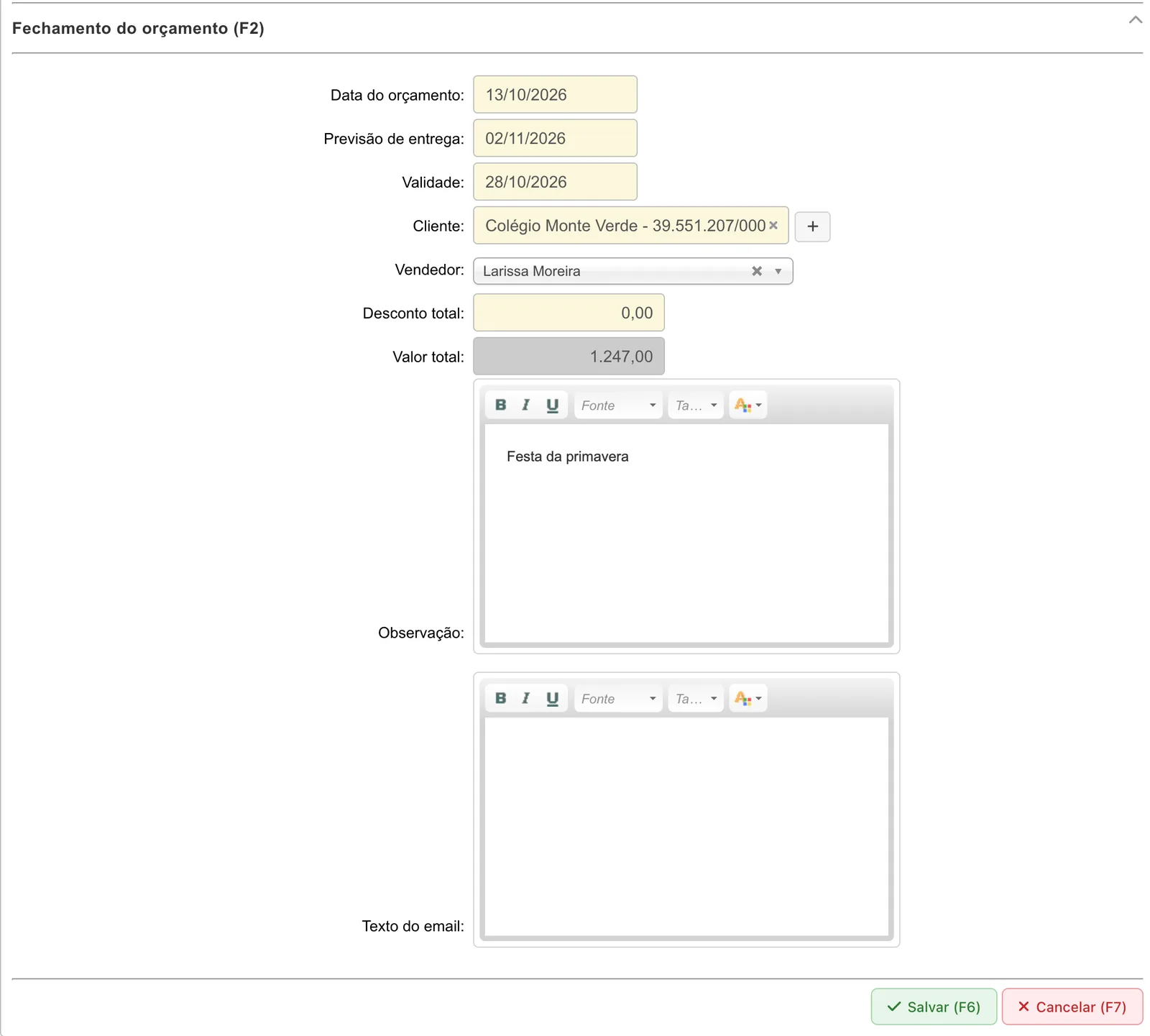Toggle italic in Texto do email editor
The width and height of the screenshot is (1150, 1036).
click(526, 698)
